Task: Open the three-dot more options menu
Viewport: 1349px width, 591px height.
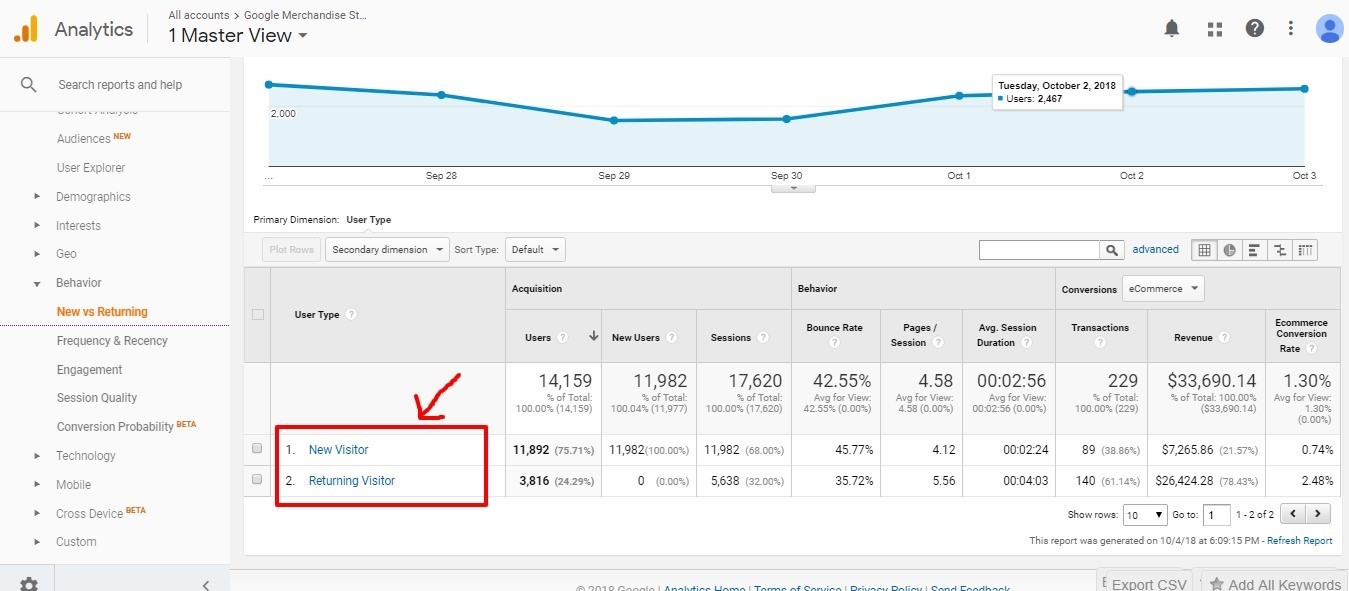Action: (1291, 29)
